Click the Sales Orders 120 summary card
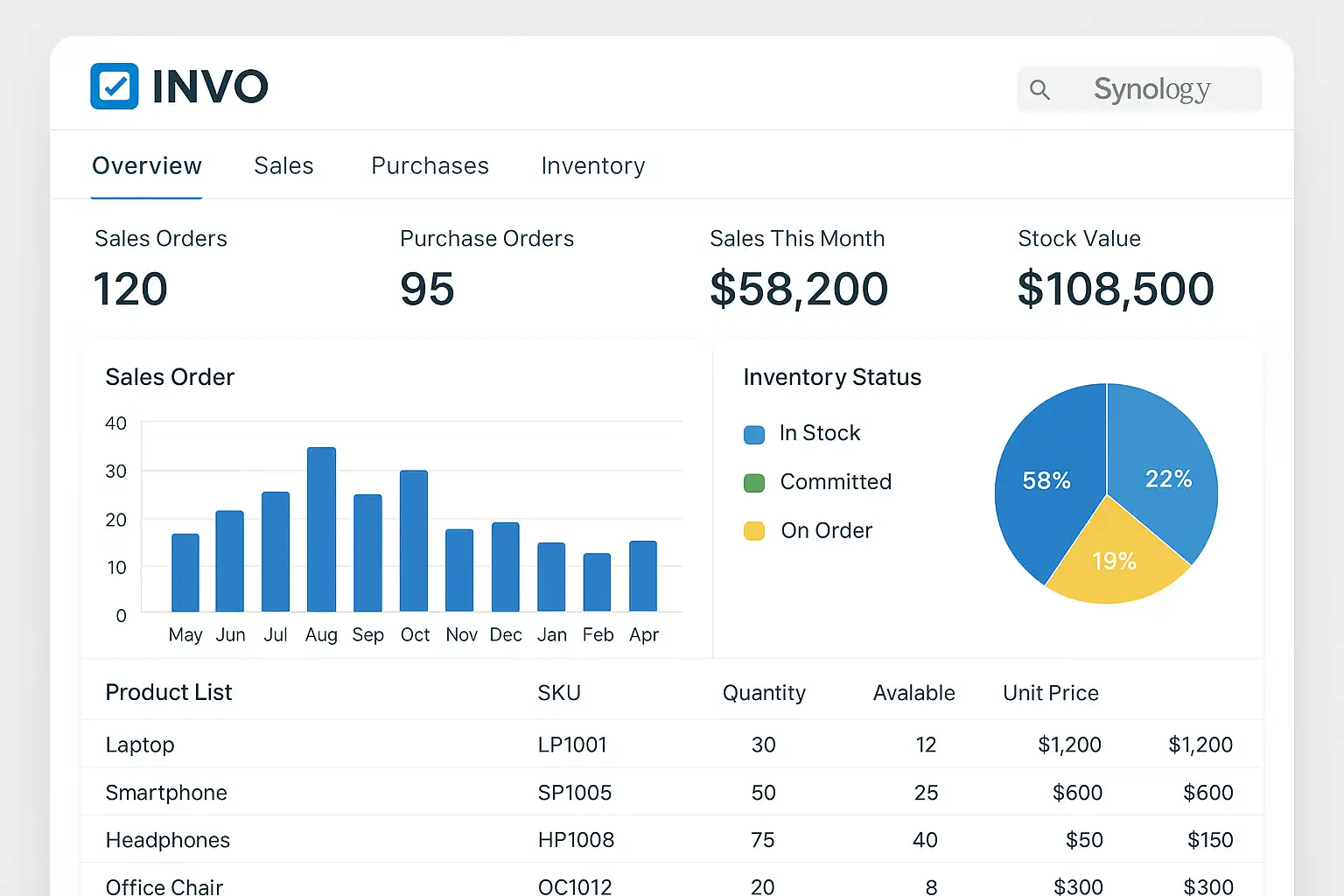The height and width of the screenshot is (896, 1344). (x=160, y=271)
